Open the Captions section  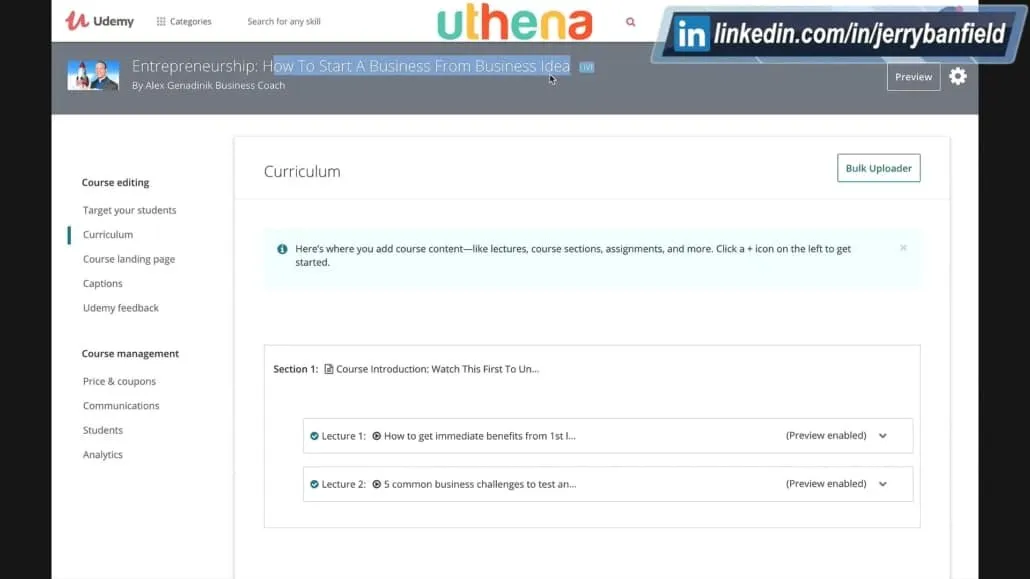[102, 283]
